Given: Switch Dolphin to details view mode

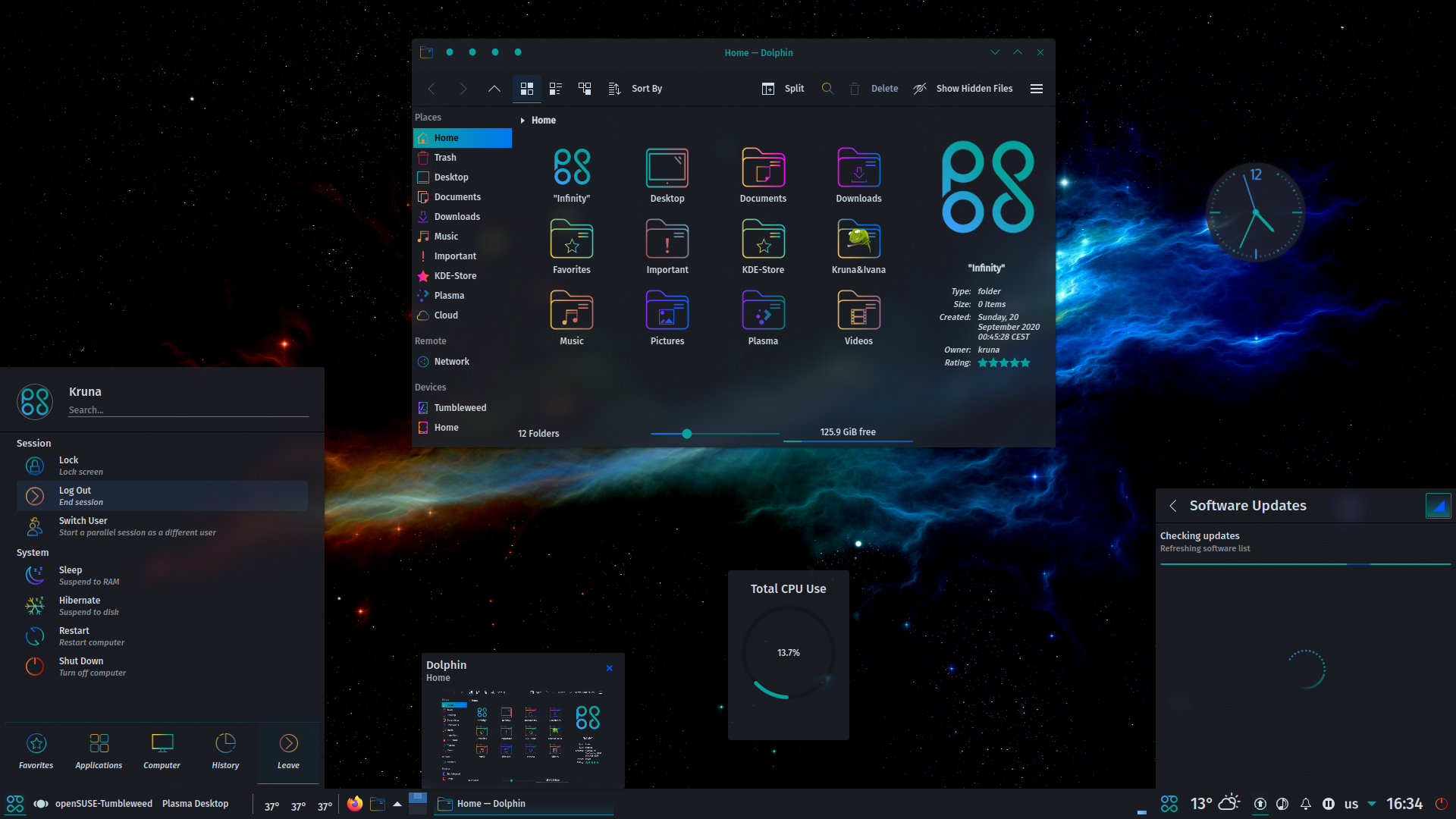Looking at the screenshot, I should click(585, 89).
